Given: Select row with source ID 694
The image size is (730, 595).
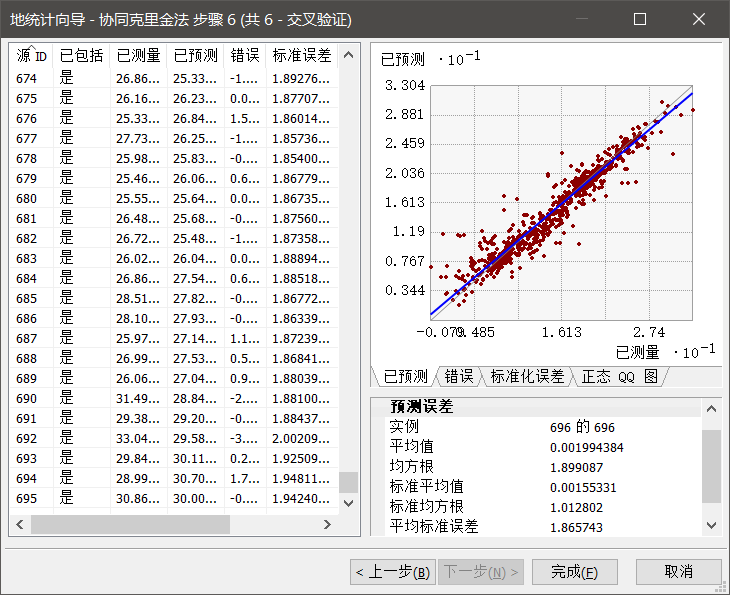Looking at the screenshot, I should click(x=174, y=479).
